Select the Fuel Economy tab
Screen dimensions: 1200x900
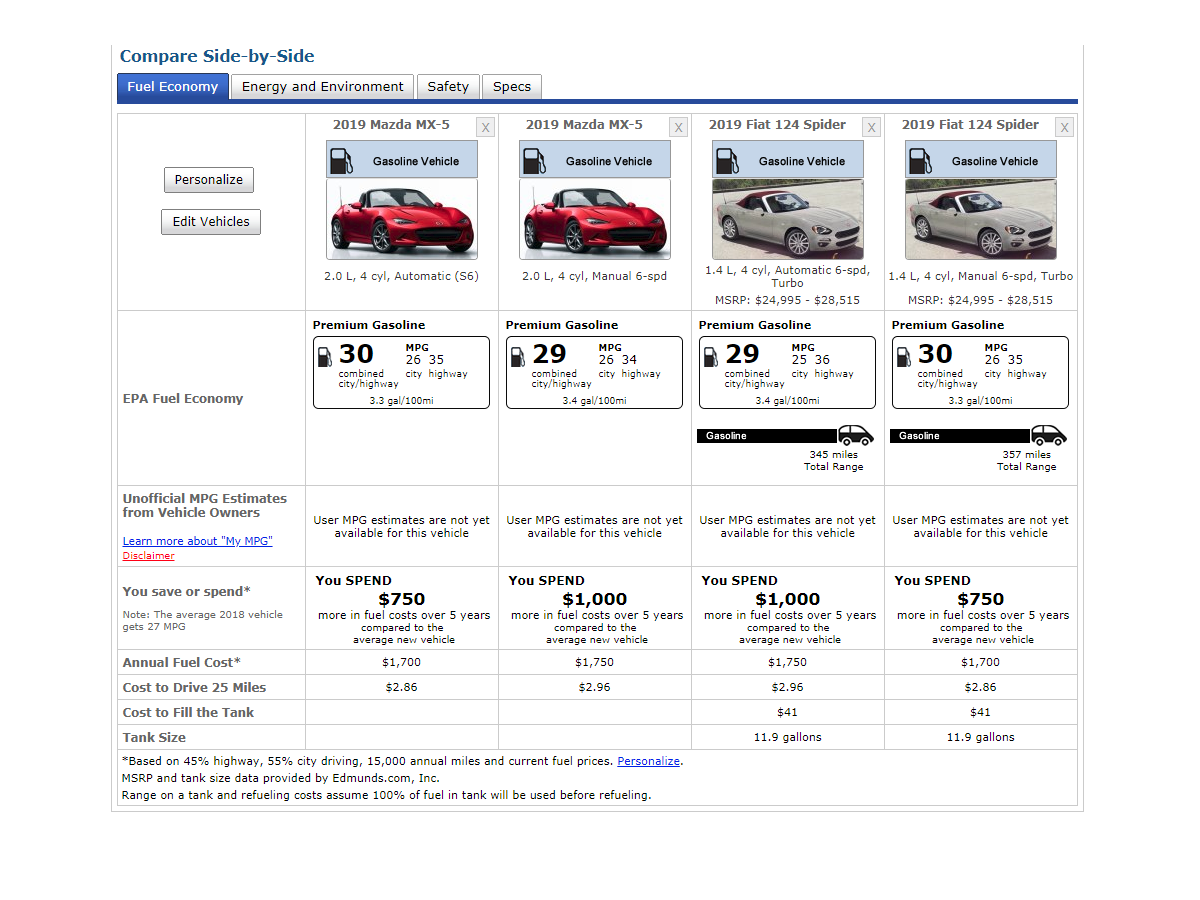tap(173, 87)
